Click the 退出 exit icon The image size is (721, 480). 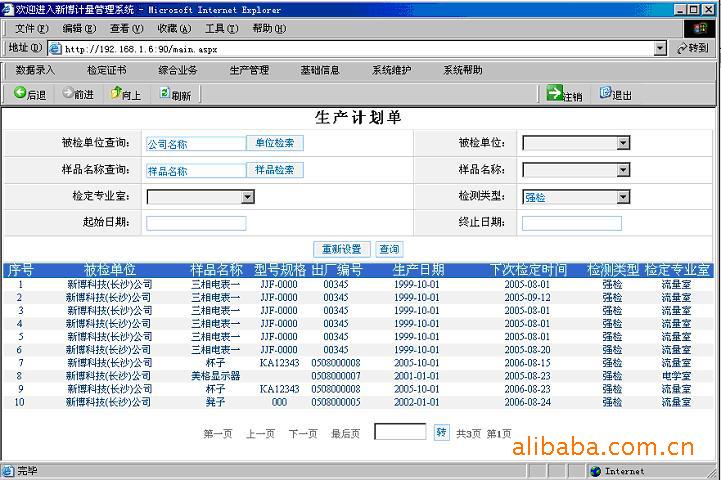(x=605, y=93)
